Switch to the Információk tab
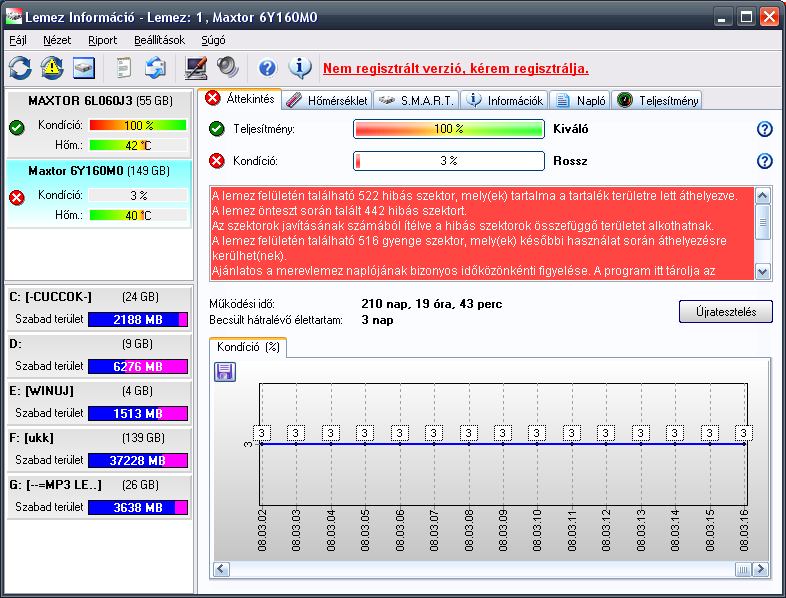786x598 pixels. (x=505, y=100)
